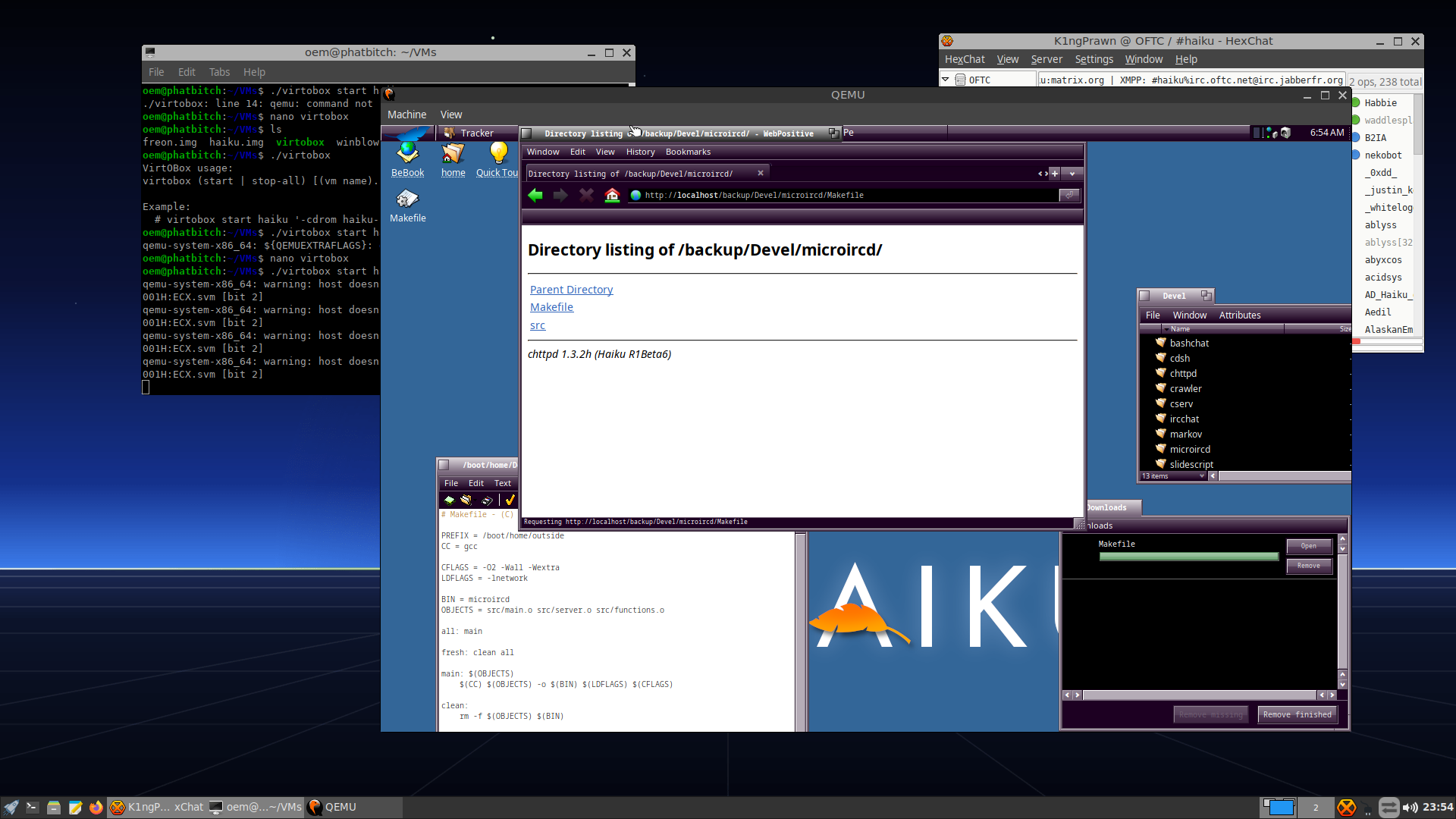Image resolution: width=1456 pixels, height=819 pixels.
Task: Open the Text menu in the editor
Action: click(503, 483)
